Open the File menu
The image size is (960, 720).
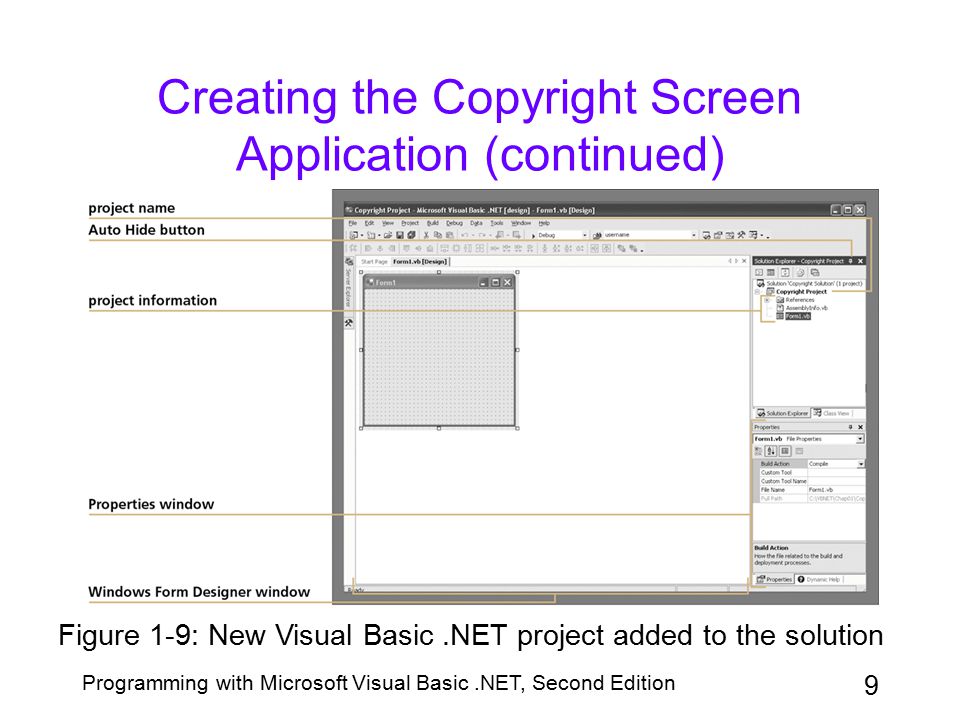tap(353, 223)
